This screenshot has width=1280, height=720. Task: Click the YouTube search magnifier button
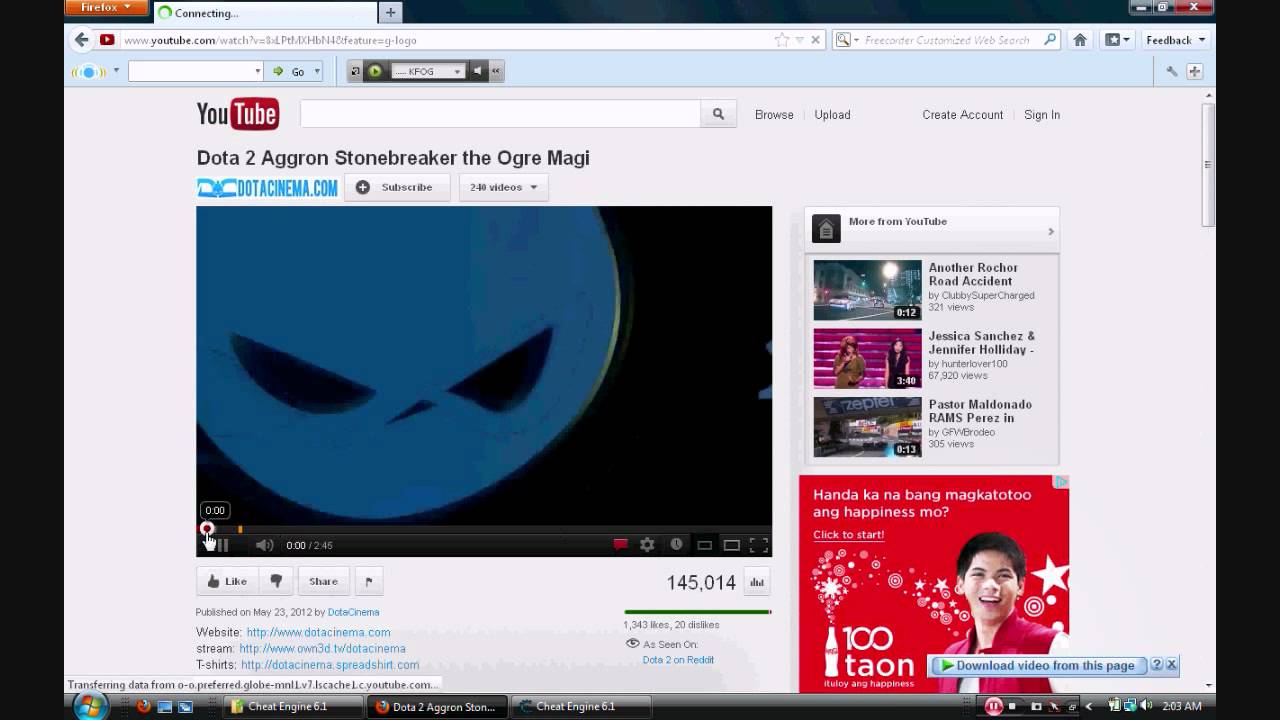[x=718, y=115]
